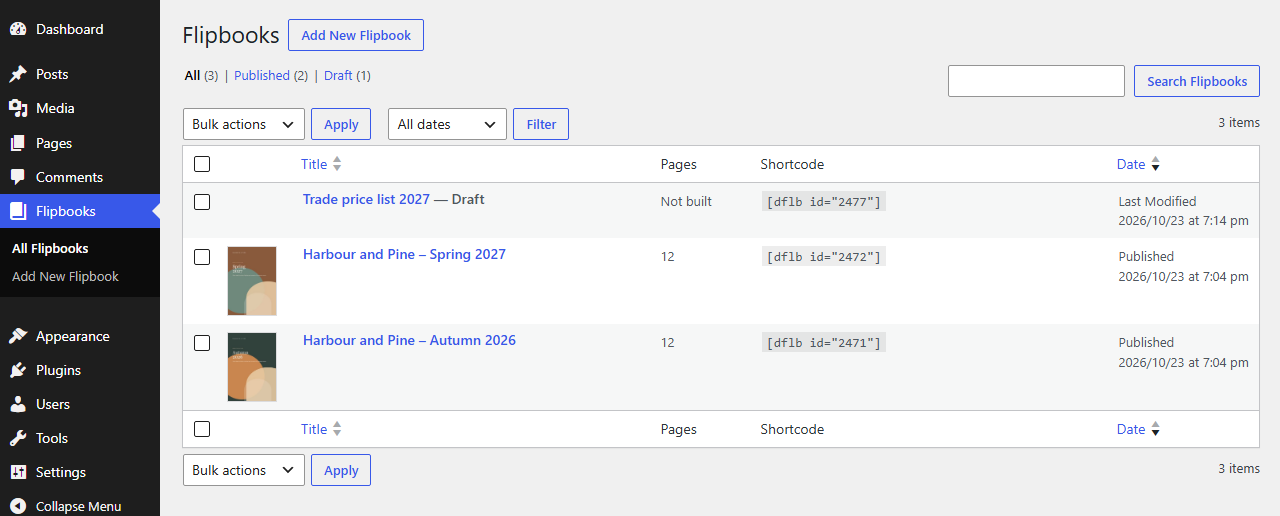
Task: Open Tools in the admin menu
Action: (x=80, y=438)
